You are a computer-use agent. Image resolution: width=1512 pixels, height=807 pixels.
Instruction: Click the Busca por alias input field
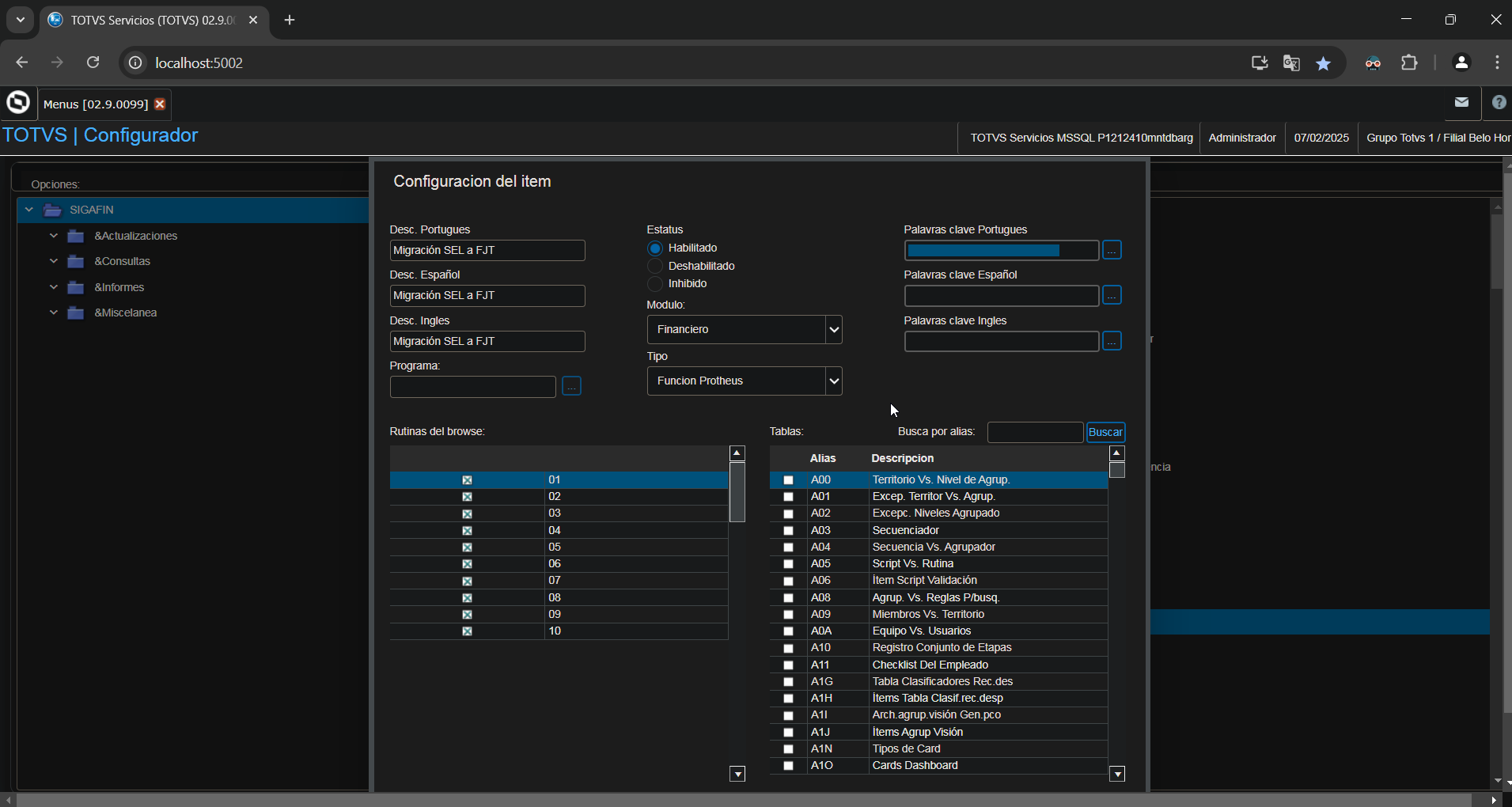1035,432
